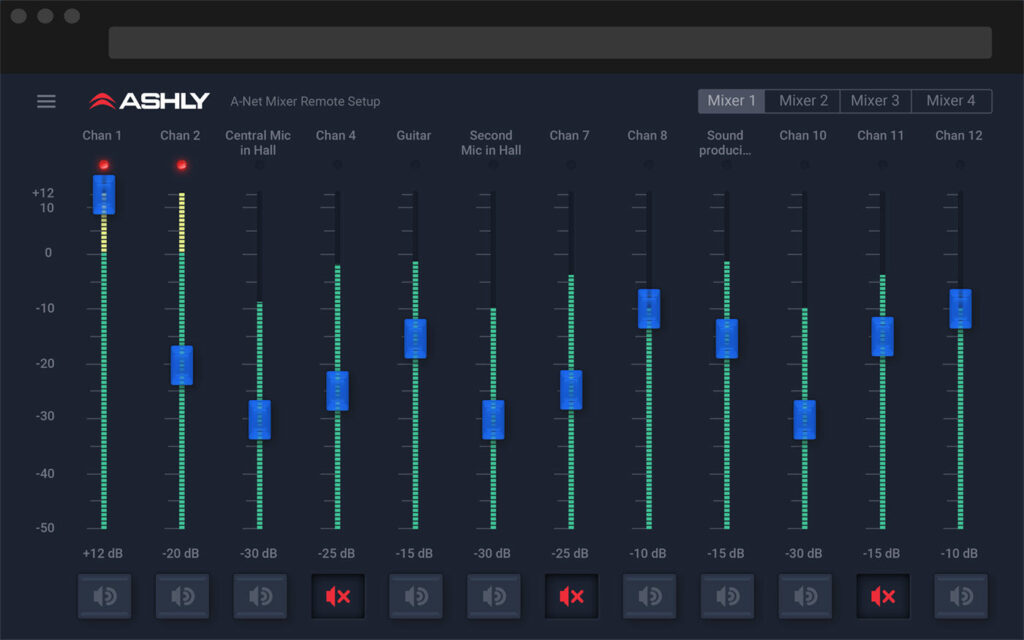Click the Chan 2 red clip indicator
This screenshot has height=640, width=1024.
click(182, 165)
